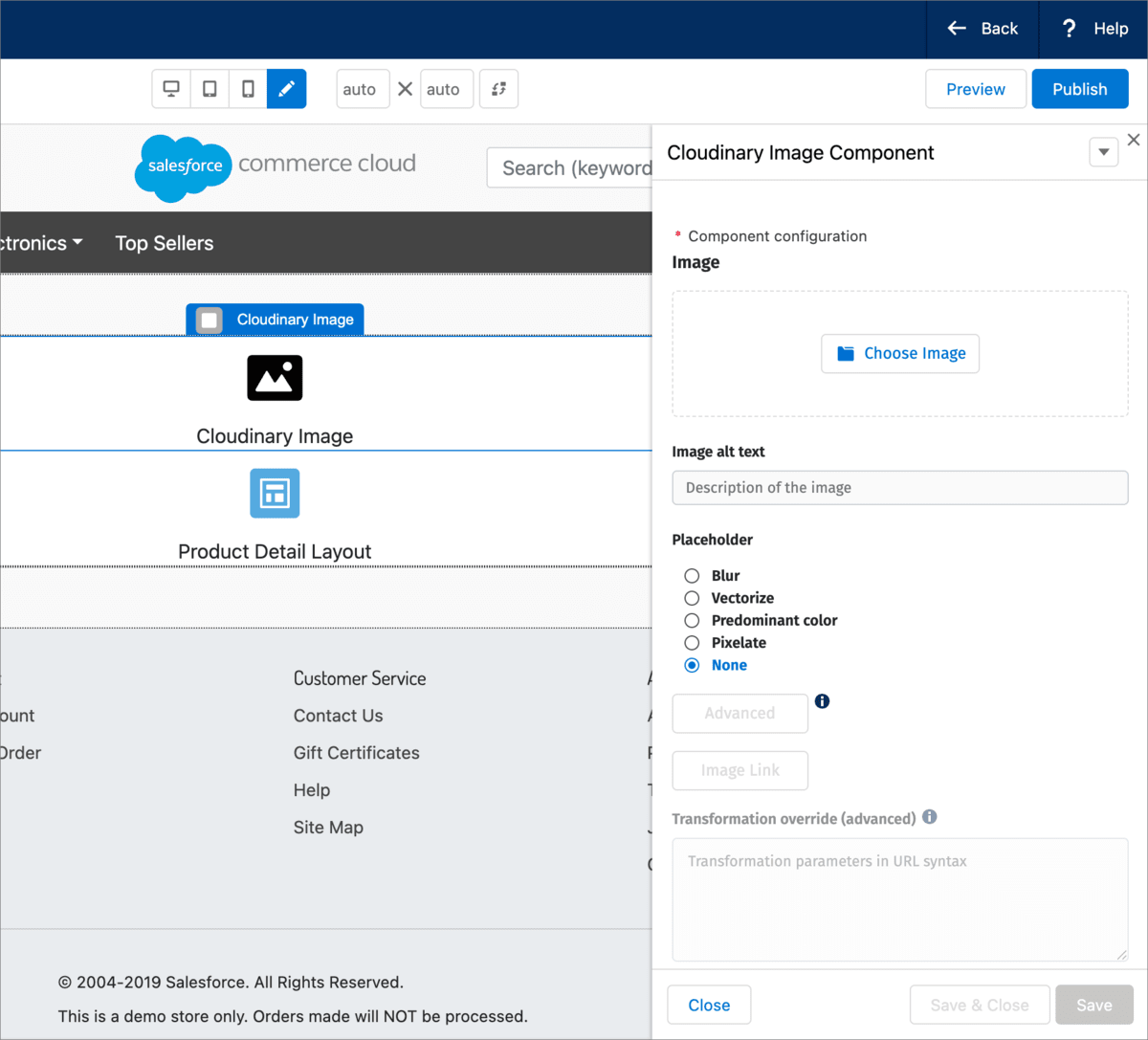Click the Customer Service footer heading

(x=360, y=678)
